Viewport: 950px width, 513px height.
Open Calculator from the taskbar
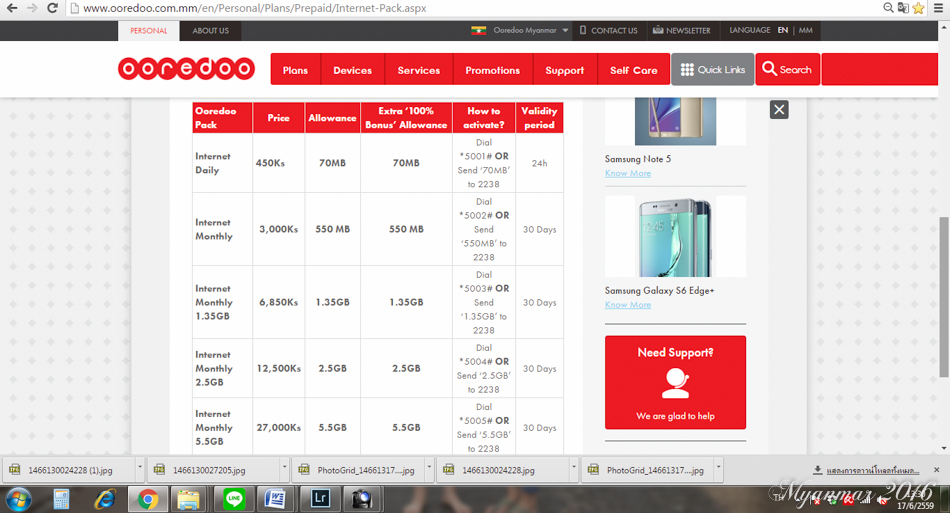point(61,500)
